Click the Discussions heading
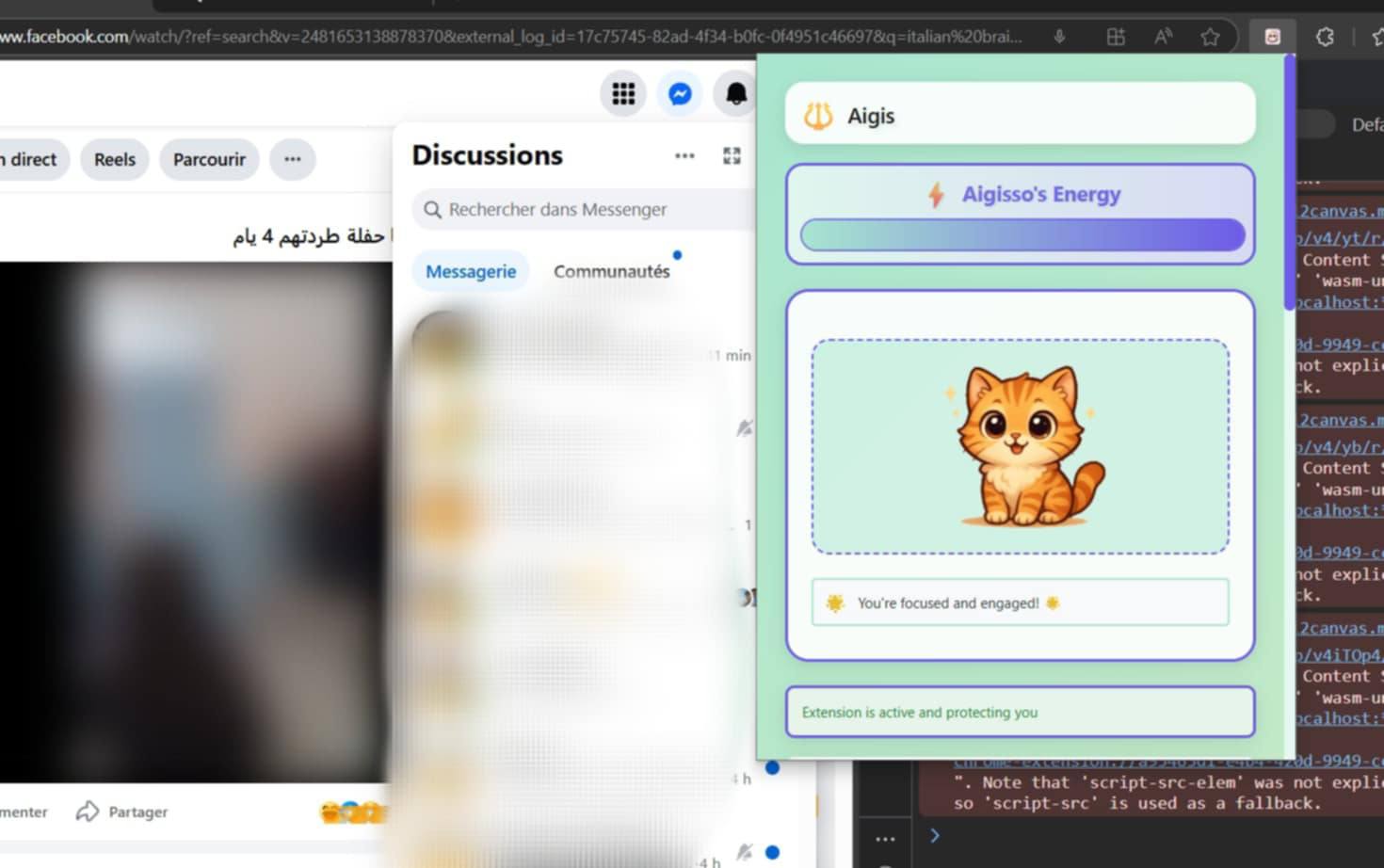This screenshot has height=868, width=1384. click(488, 155)
